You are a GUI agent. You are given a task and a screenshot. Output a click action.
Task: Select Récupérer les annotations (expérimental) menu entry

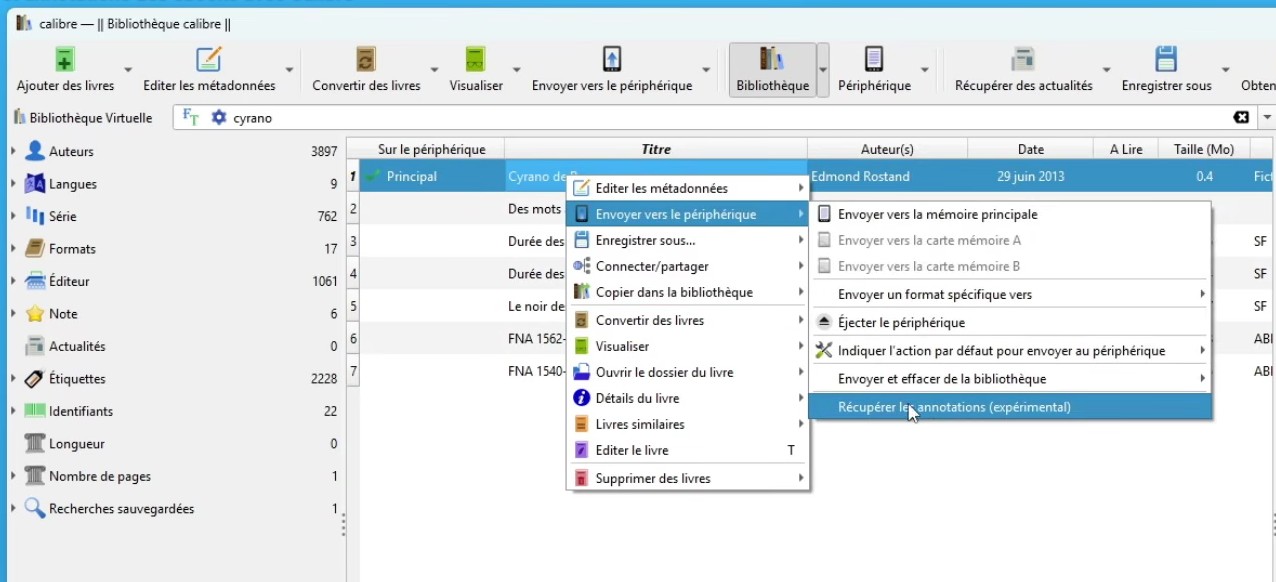click(954, 407)
